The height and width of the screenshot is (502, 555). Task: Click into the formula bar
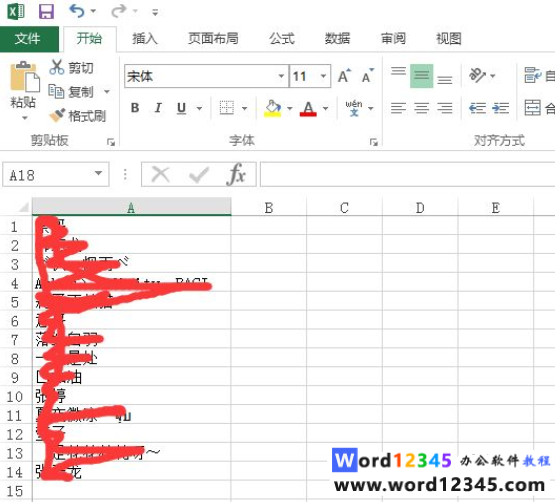pos(407,174)
